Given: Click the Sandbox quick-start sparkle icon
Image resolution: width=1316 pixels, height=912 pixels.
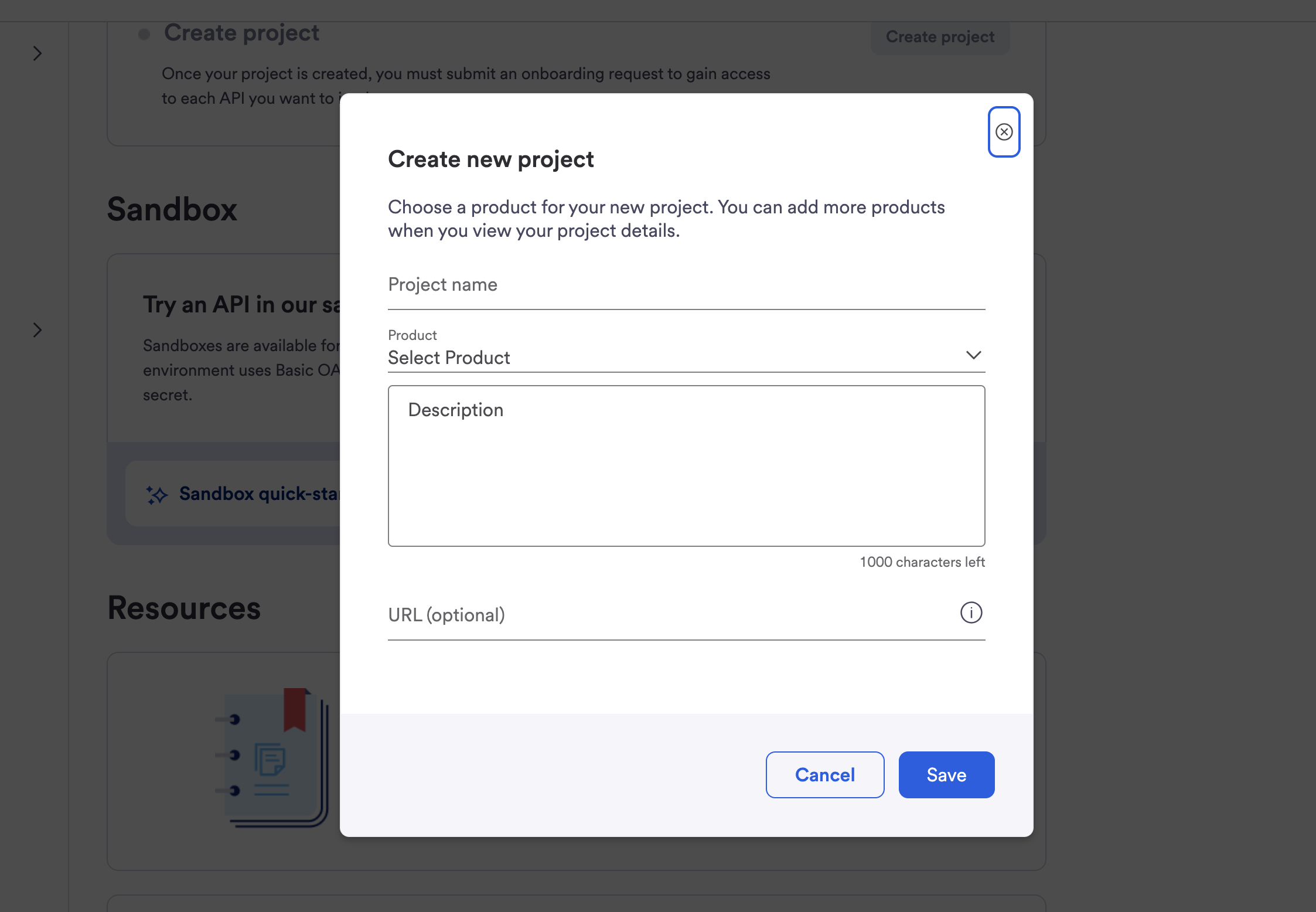Looking at the screenshot, I should (156, 495).
